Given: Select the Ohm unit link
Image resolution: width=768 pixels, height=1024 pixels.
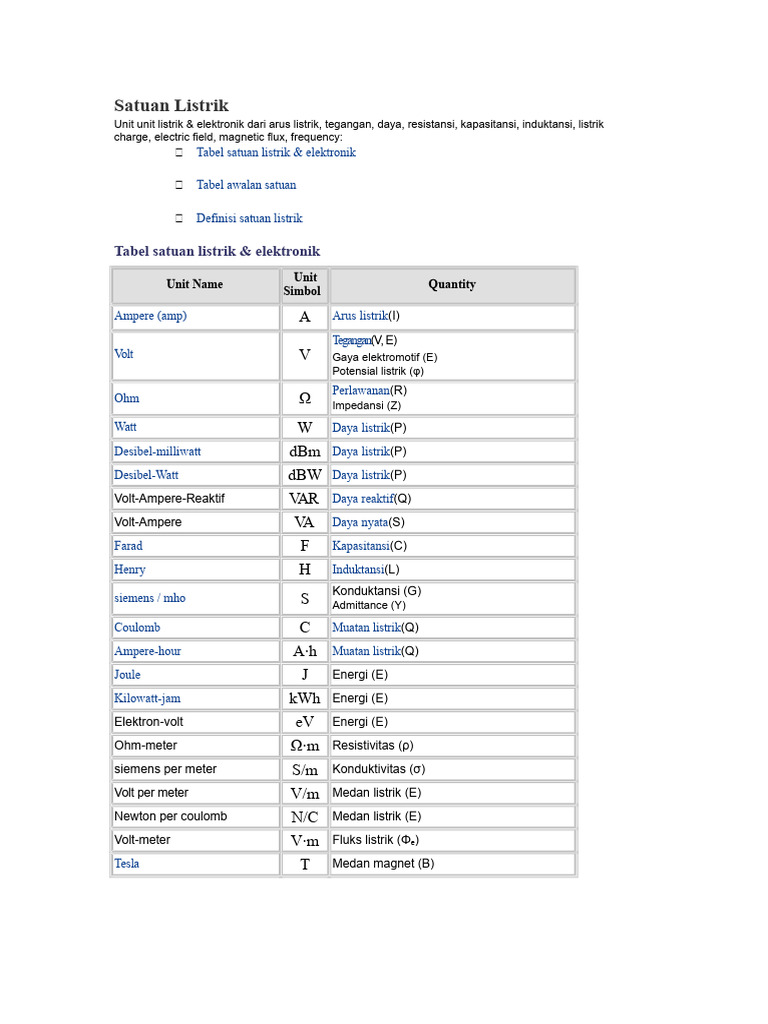Looking at the screenshot, I should pyautogui.click(x=127, y=398).
